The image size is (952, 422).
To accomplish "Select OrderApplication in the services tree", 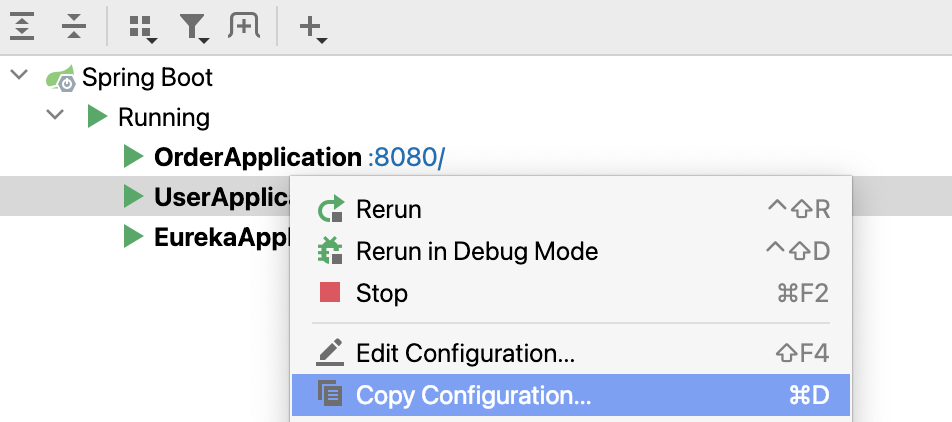I will point(257,157).
